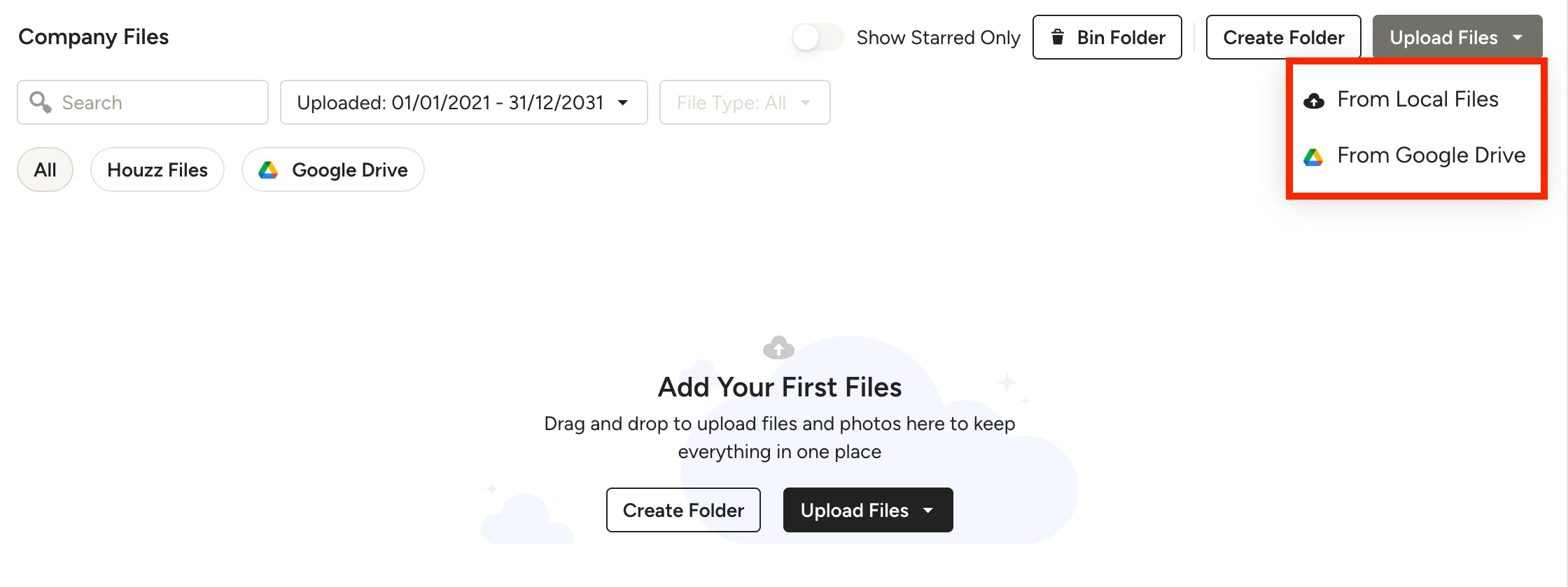Screen dimensions: 1568x587
Task: Filter by the Google Drive chip
Action: click(x=333, y=170)
